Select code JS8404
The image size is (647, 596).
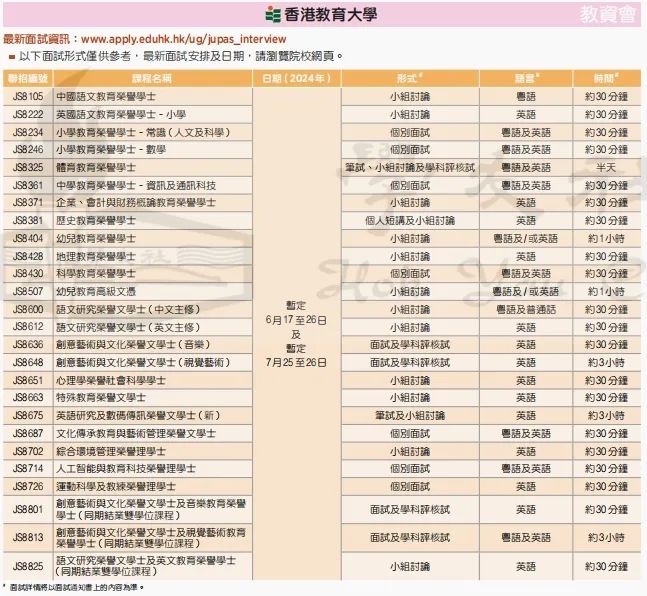(x=28, y=239)
